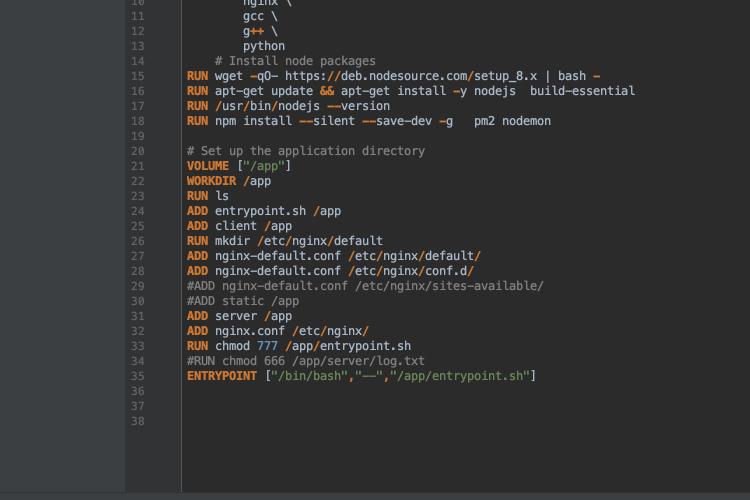Click "ADD server /app" line
The width and height of the screenshot is (750, 500).
239,316
